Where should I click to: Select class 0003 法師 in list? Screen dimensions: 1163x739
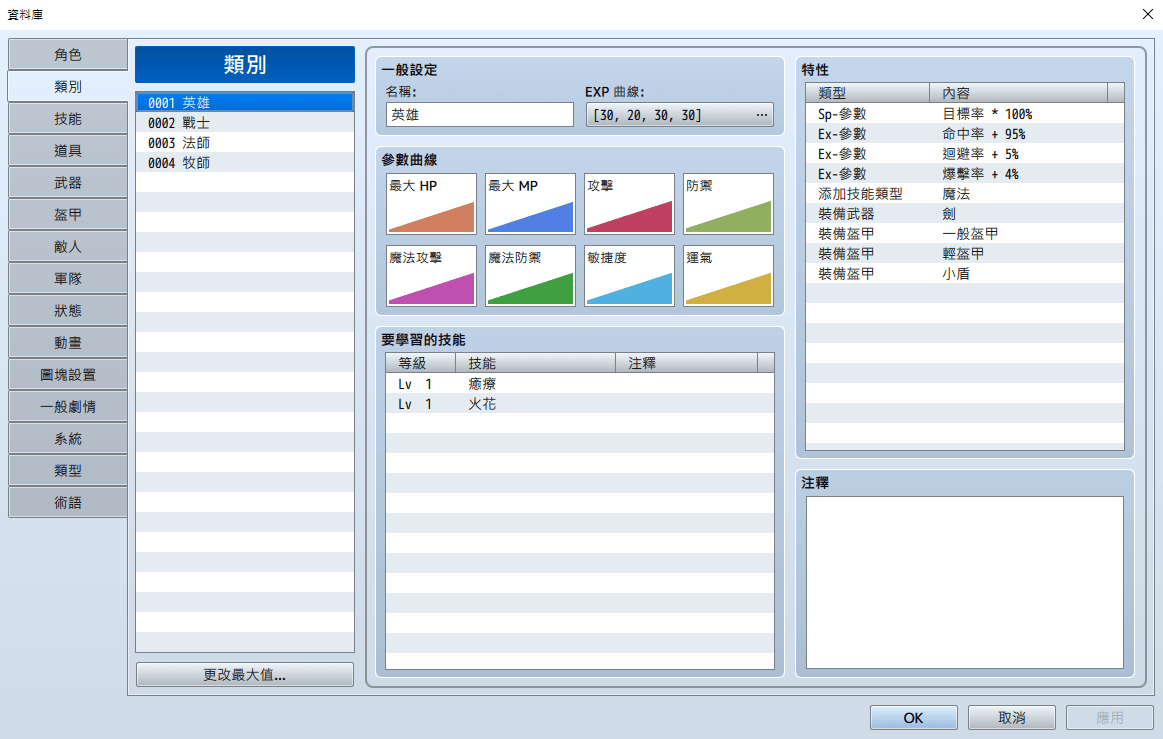point(245,142)
